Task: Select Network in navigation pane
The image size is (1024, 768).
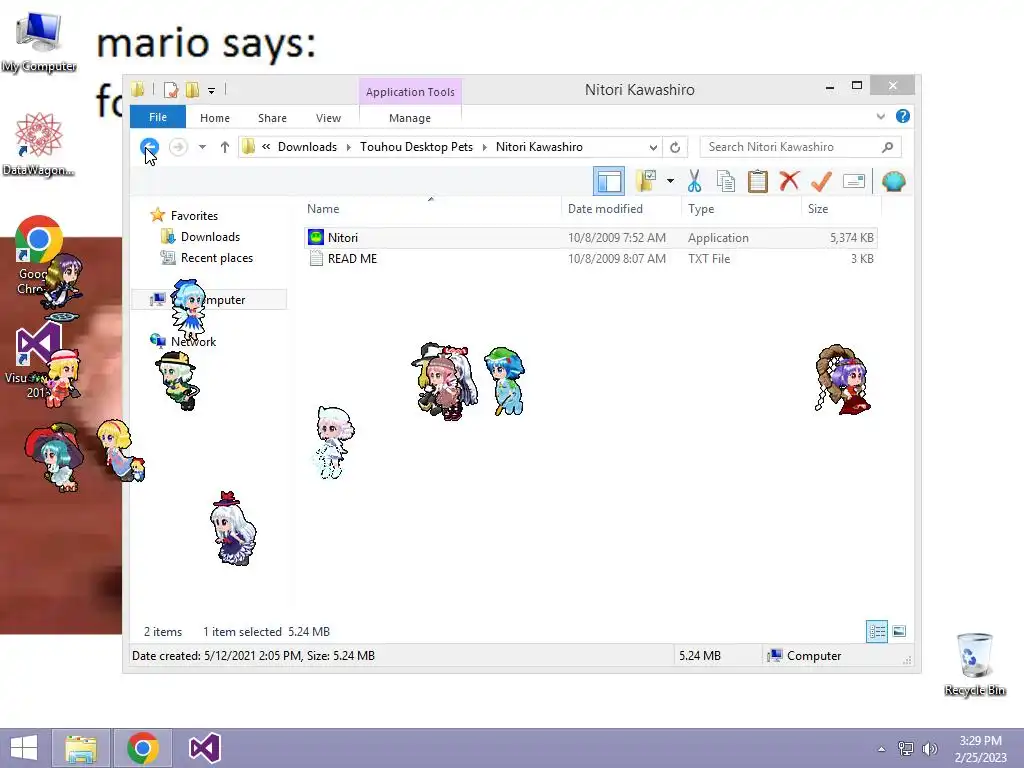Action: pos(193,342)
